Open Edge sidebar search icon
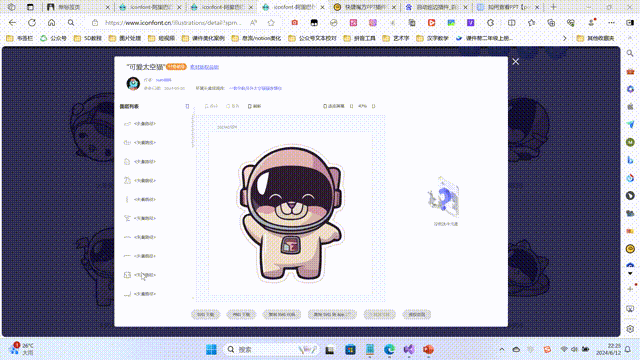This screenshot has height=360, width=640. tap(630, 53)
